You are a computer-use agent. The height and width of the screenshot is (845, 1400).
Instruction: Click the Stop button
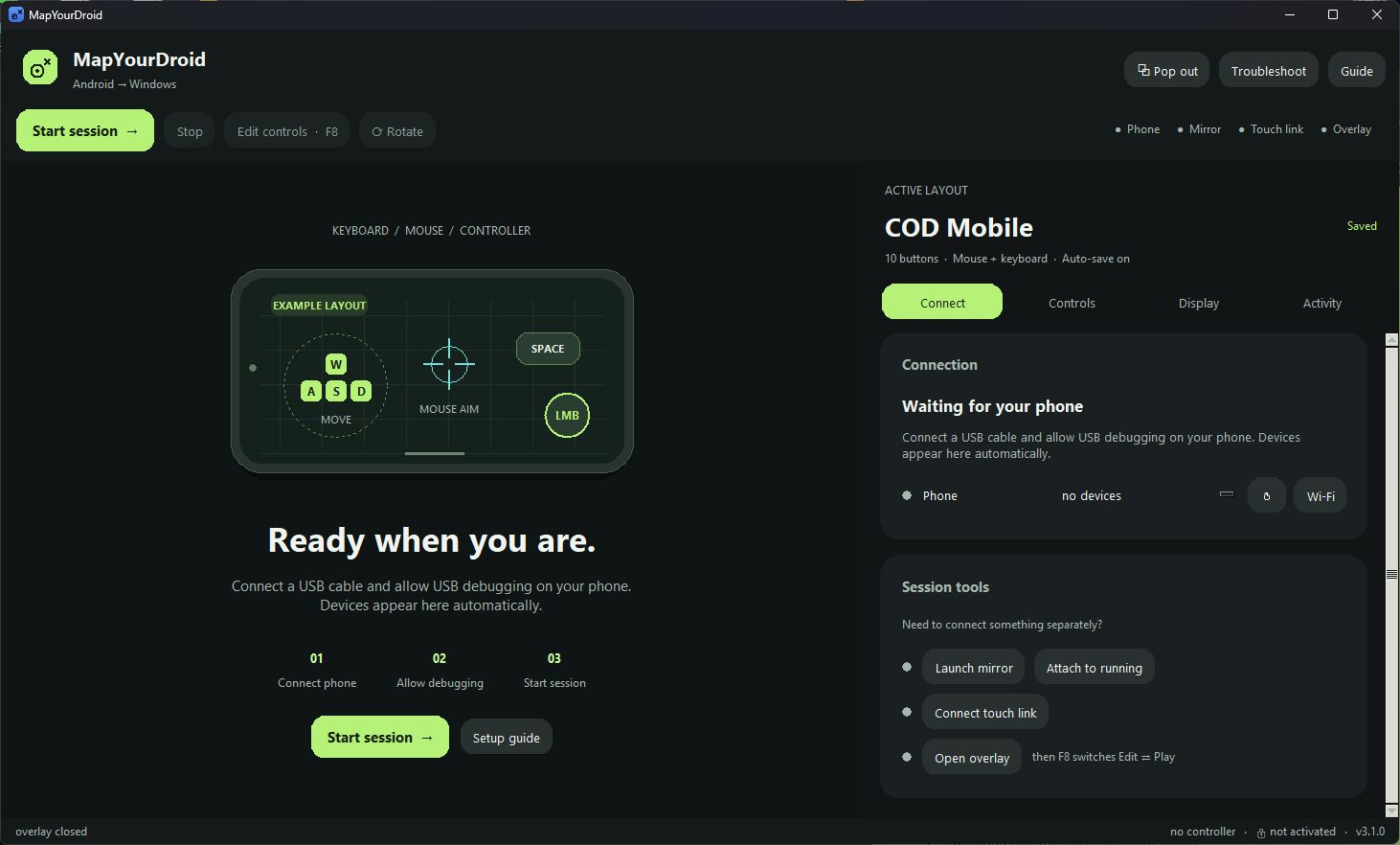(x=190, y=131)
